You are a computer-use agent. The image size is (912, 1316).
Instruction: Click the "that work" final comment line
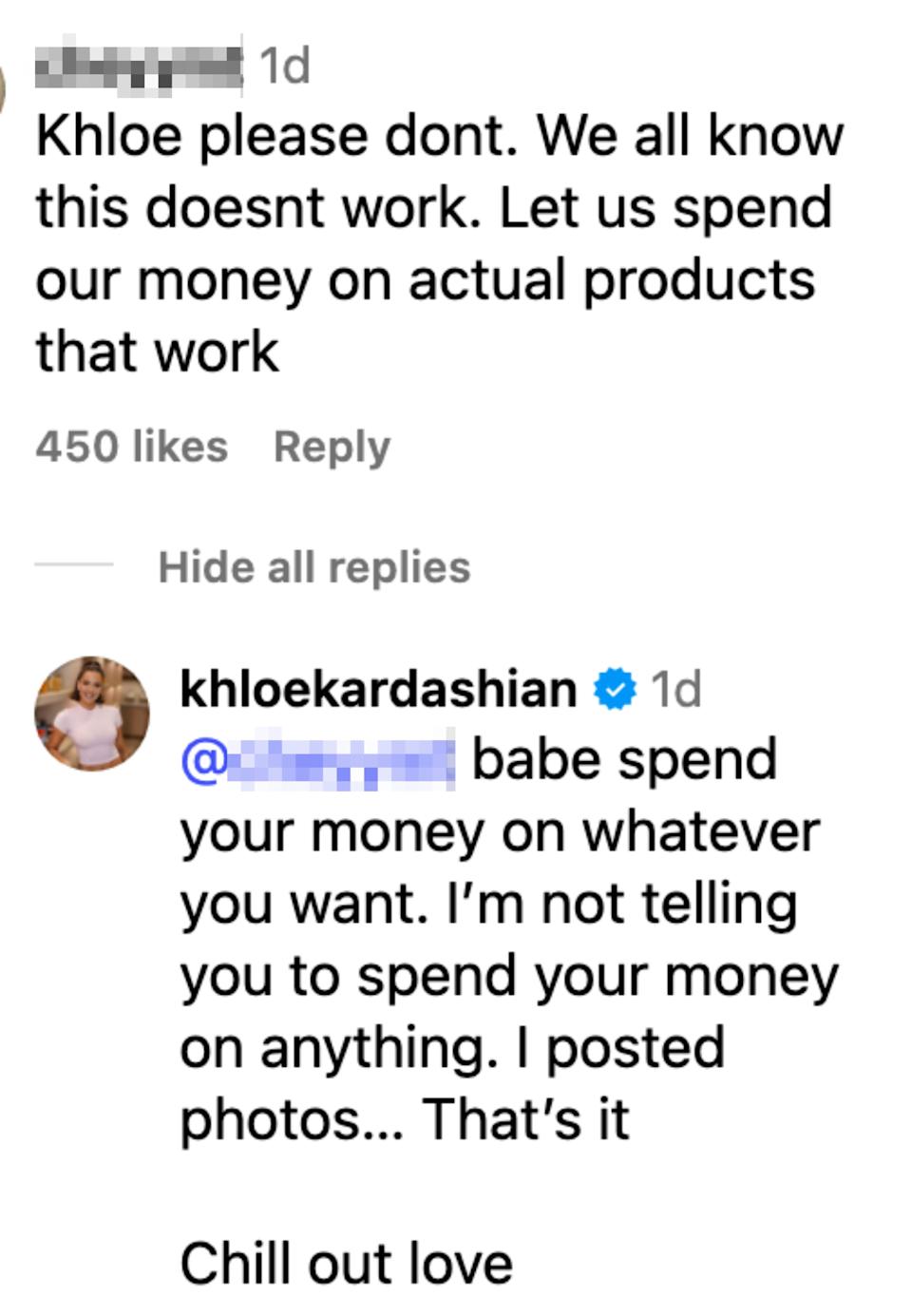(x=158, y=352)
